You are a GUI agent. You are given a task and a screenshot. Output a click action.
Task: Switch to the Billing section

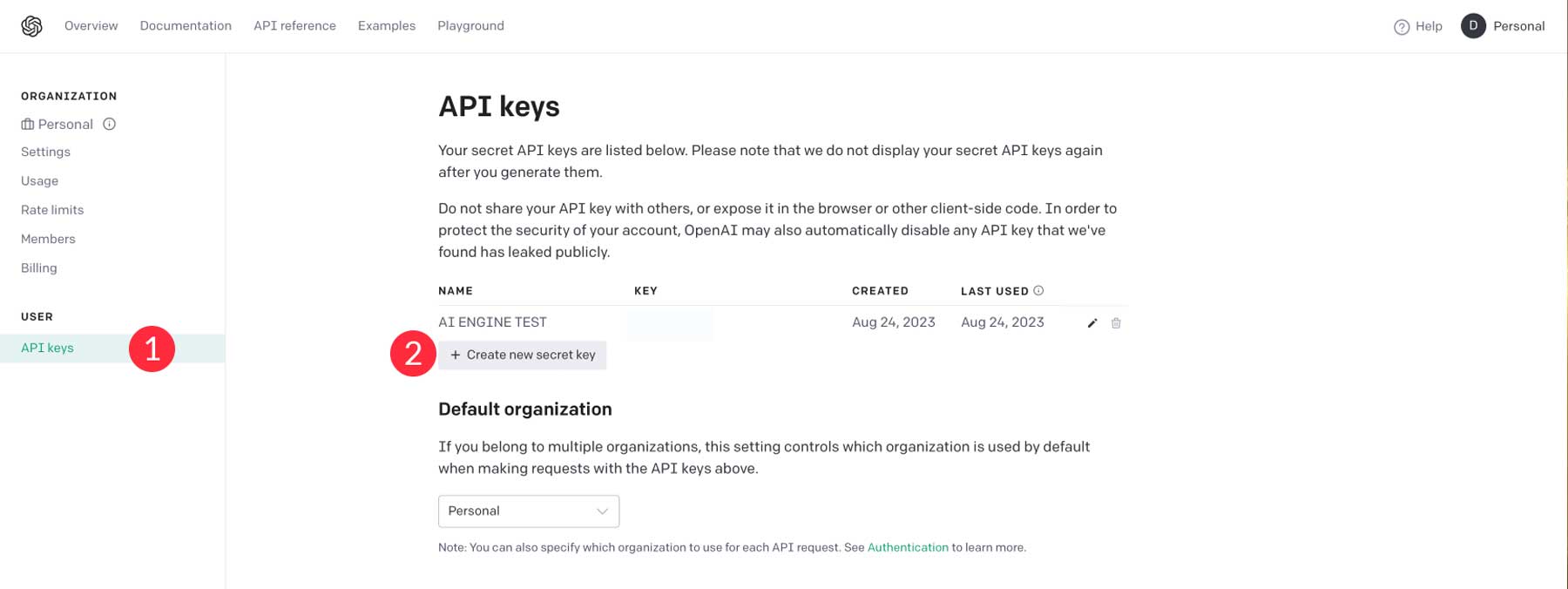click(38, 267)
